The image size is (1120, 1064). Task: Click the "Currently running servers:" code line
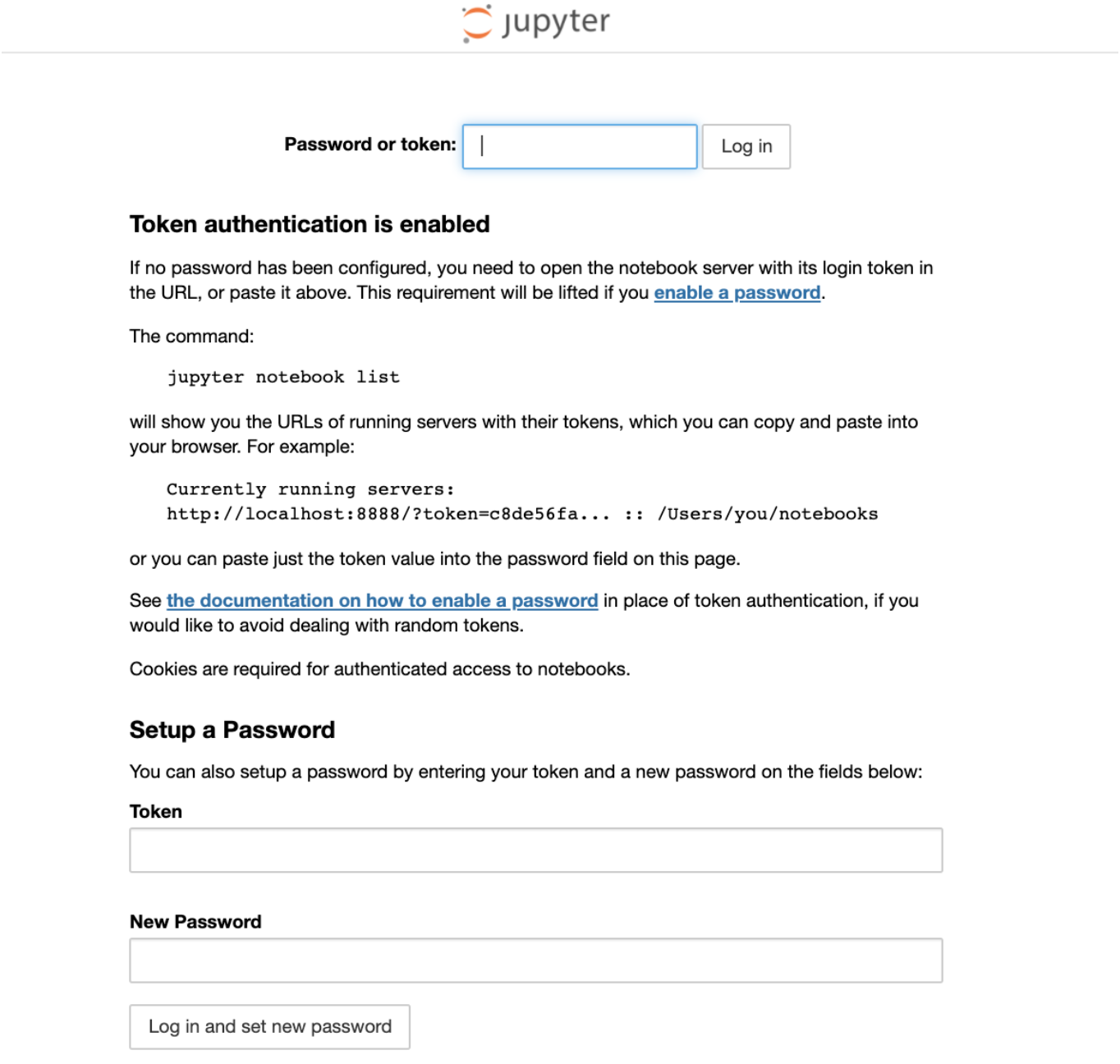[x=310, y=489]
